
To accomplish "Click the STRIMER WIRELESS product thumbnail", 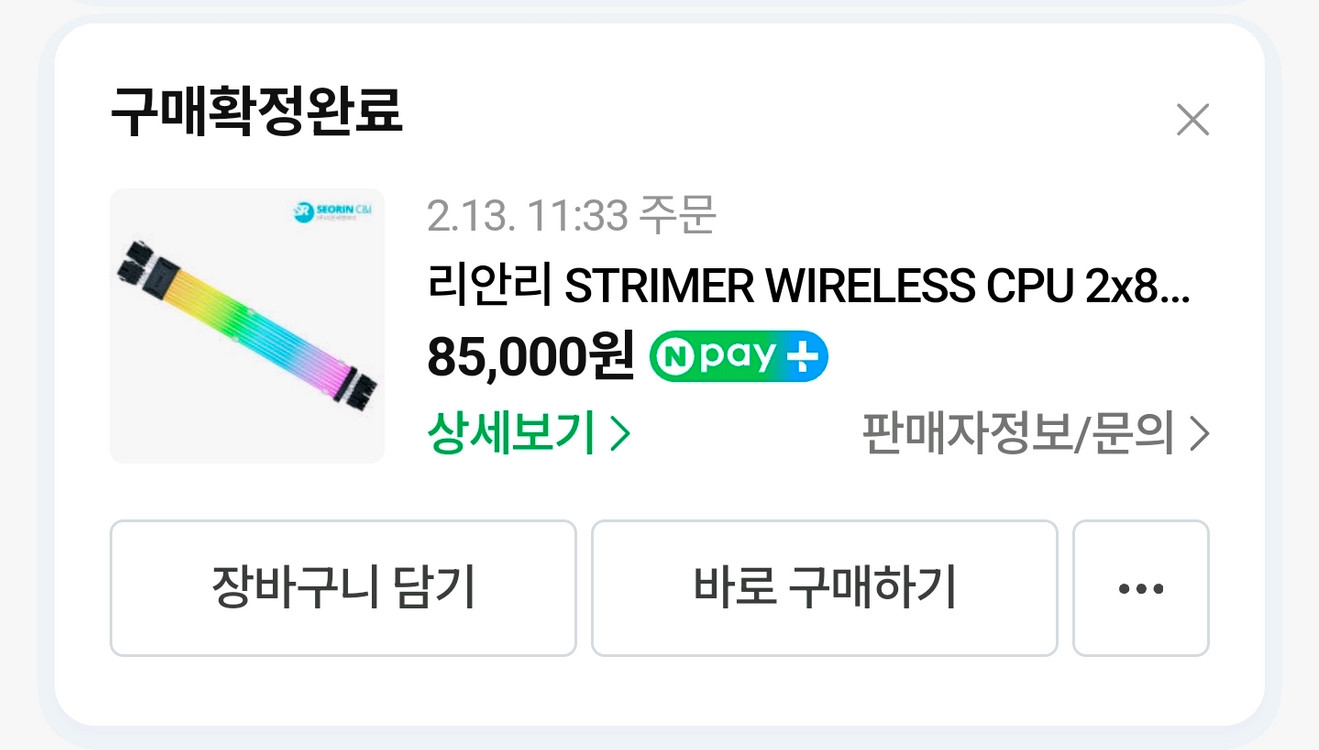I will click(246, 324).
